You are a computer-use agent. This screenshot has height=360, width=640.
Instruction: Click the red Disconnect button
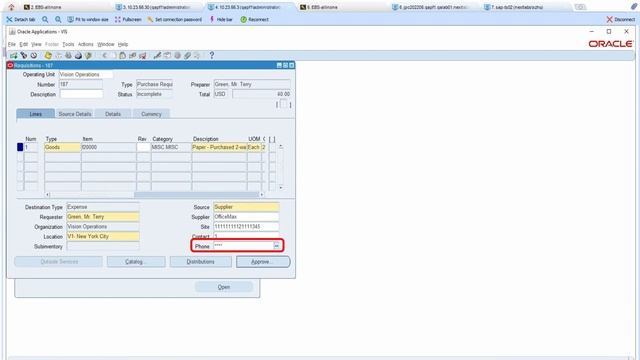pos(620,19)
